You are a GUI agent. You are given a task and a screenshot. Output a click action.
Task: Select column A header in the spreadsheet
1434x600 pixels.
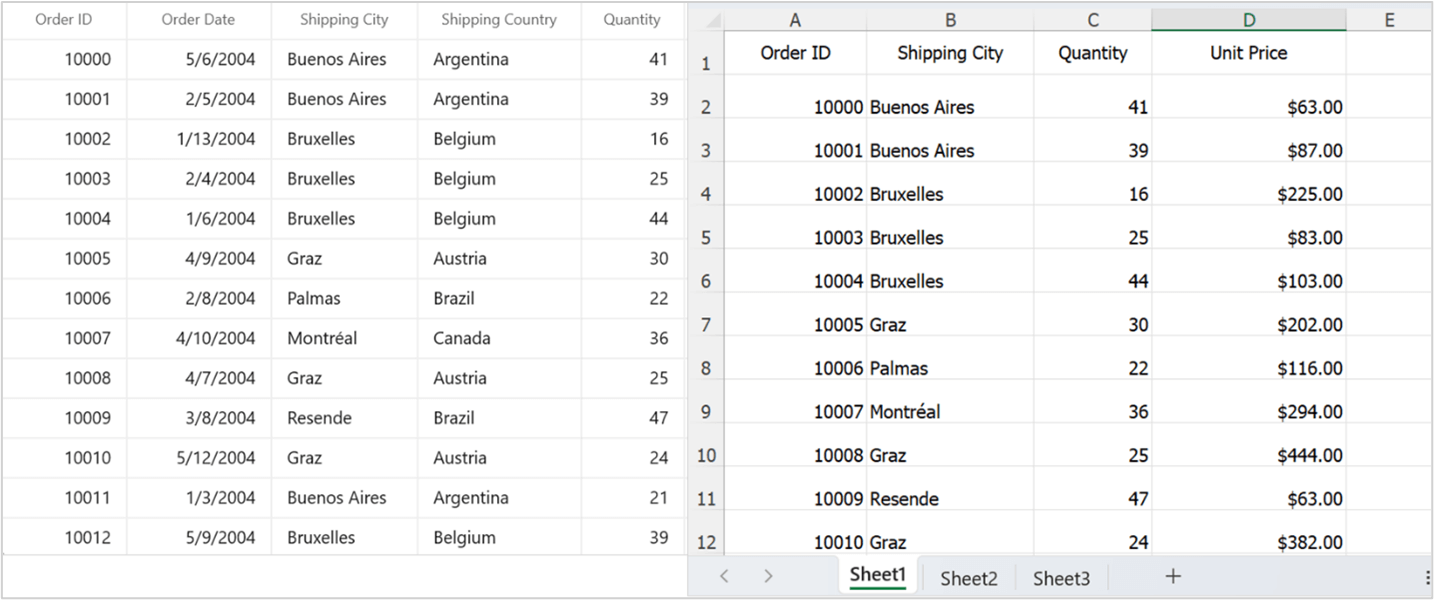click(795, 18)
